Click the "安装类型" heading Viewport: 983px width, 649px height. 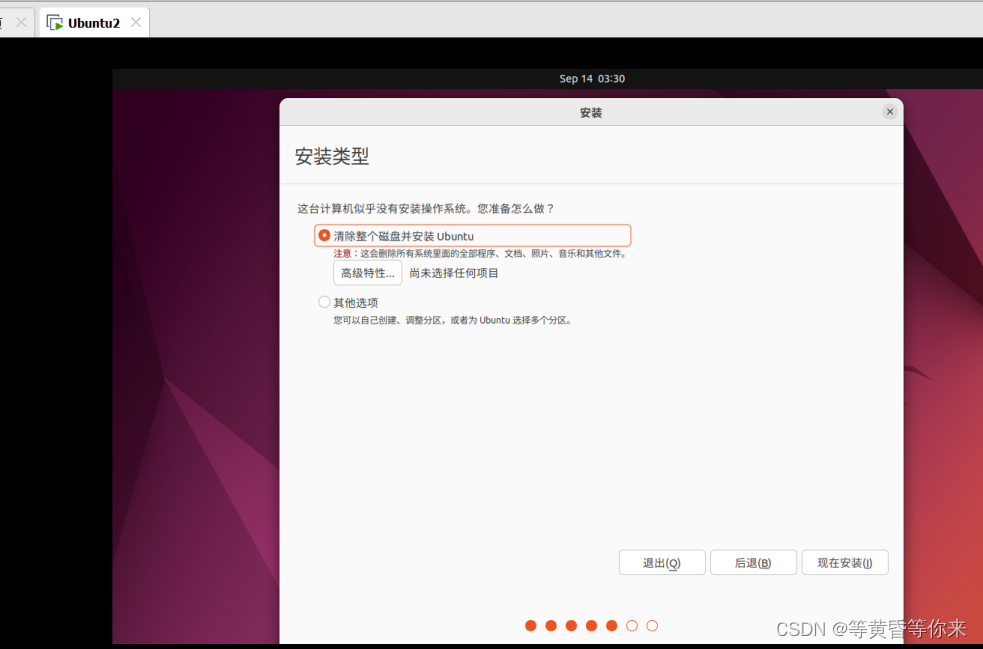[x=332, y=156]
